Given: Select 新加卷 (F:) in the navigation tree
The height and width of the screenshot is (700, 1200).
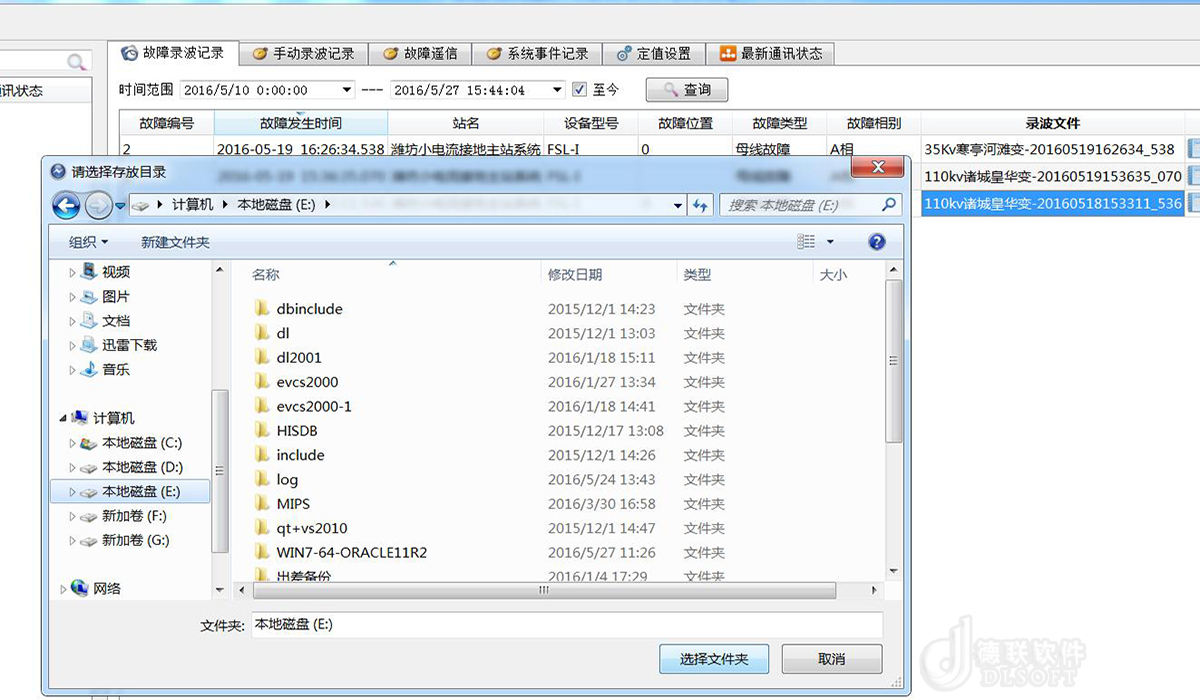Looking at the screenshot, I should coord(134,516).
